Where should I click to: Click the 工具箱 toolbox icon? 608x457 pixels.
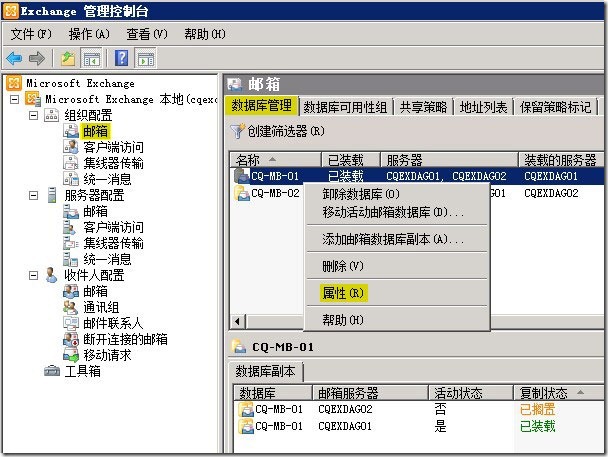[x=52, y=371]
